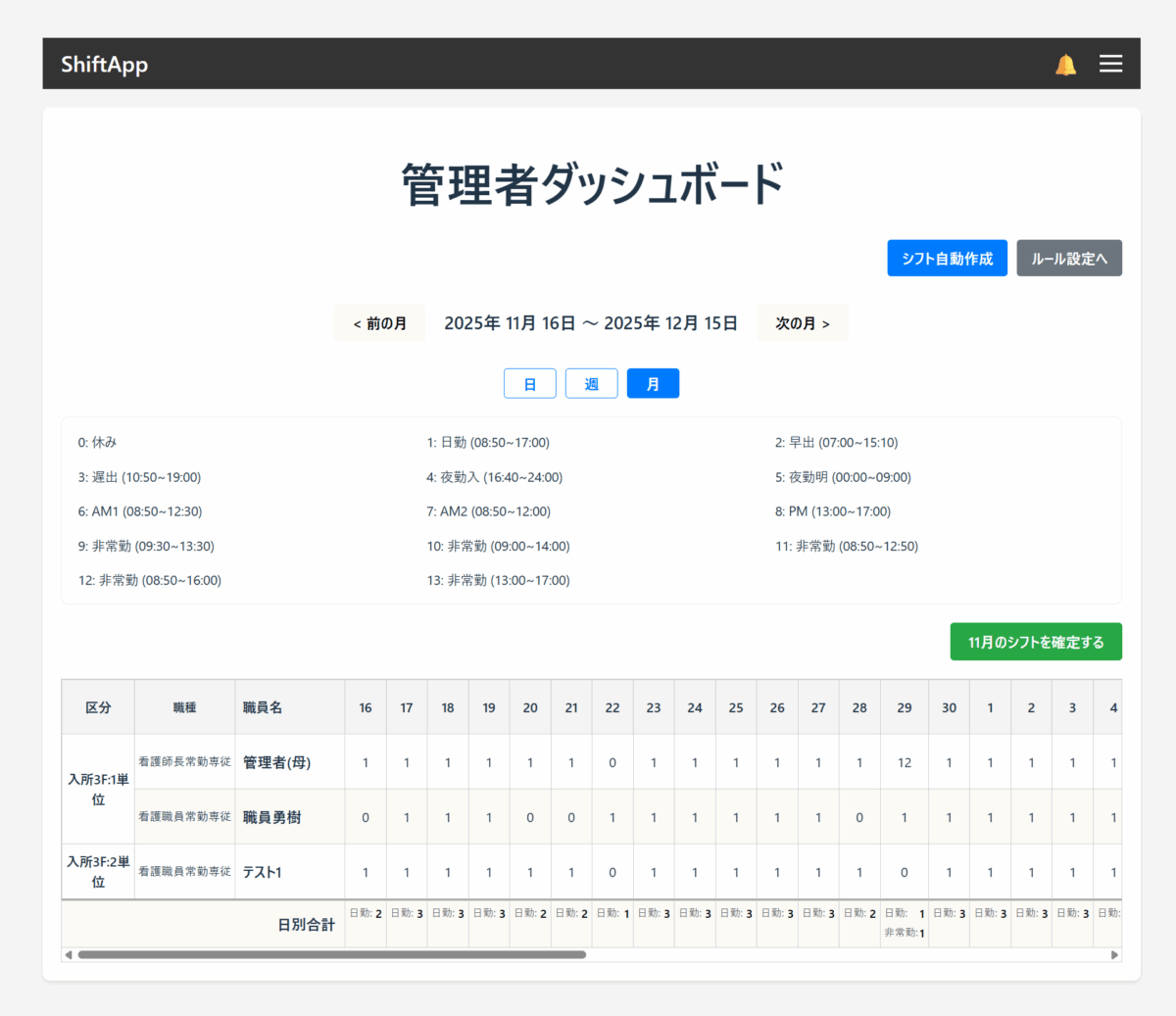Screen dimensions: 1176x1016
Task: Open the hamburger menu
Action: (x=1110, y=64)
